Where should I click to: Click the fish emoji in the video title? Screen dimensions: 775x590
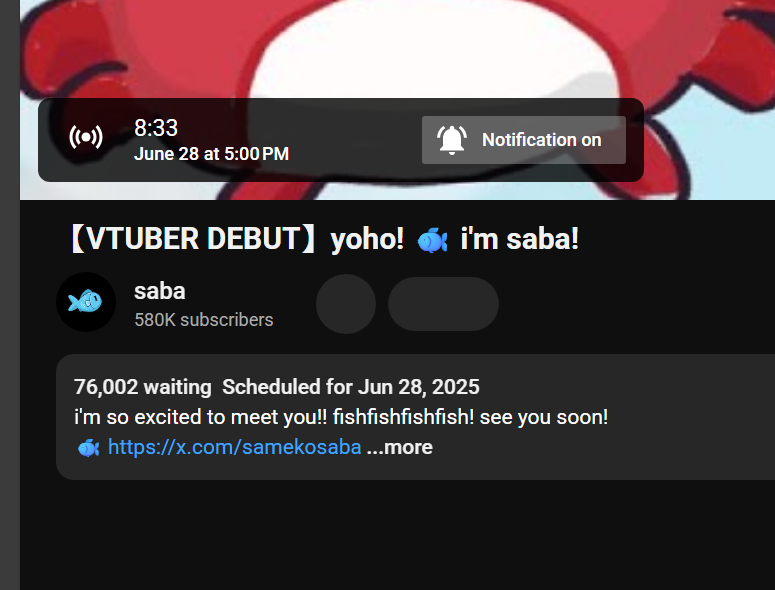point(432,240)
